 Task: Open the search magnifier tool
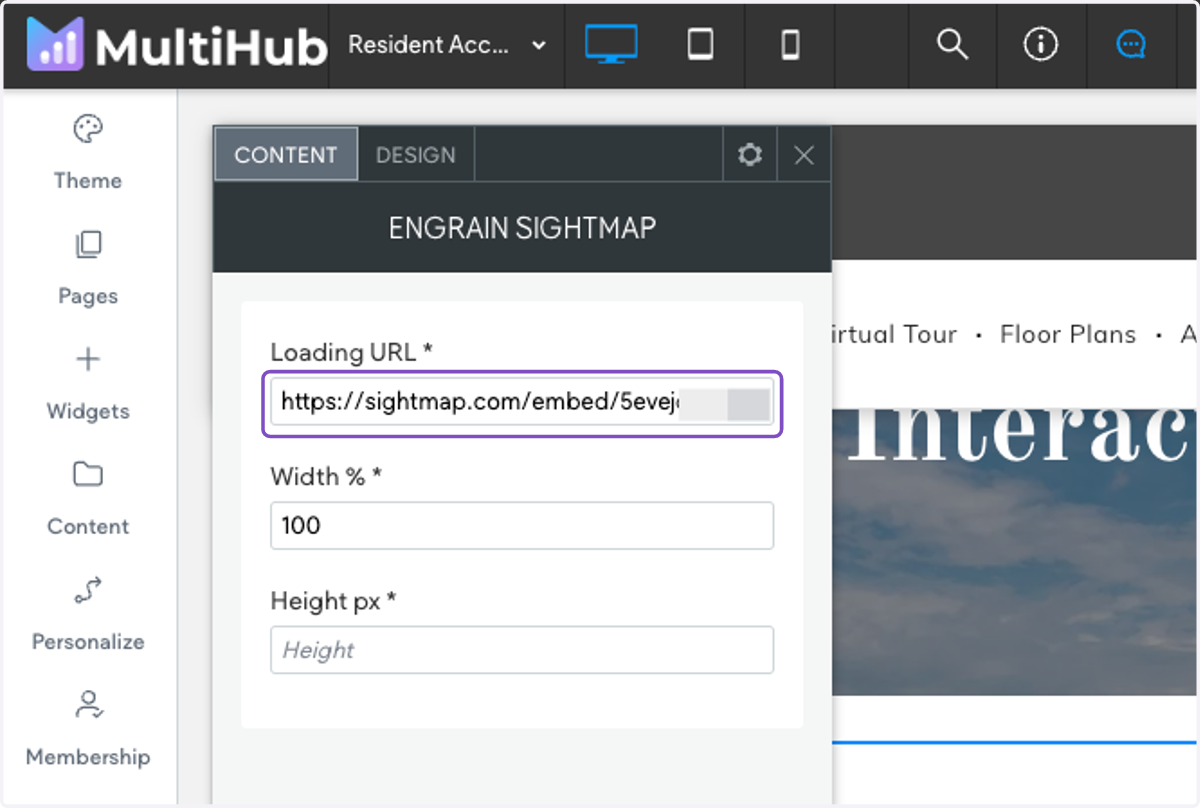952,45
